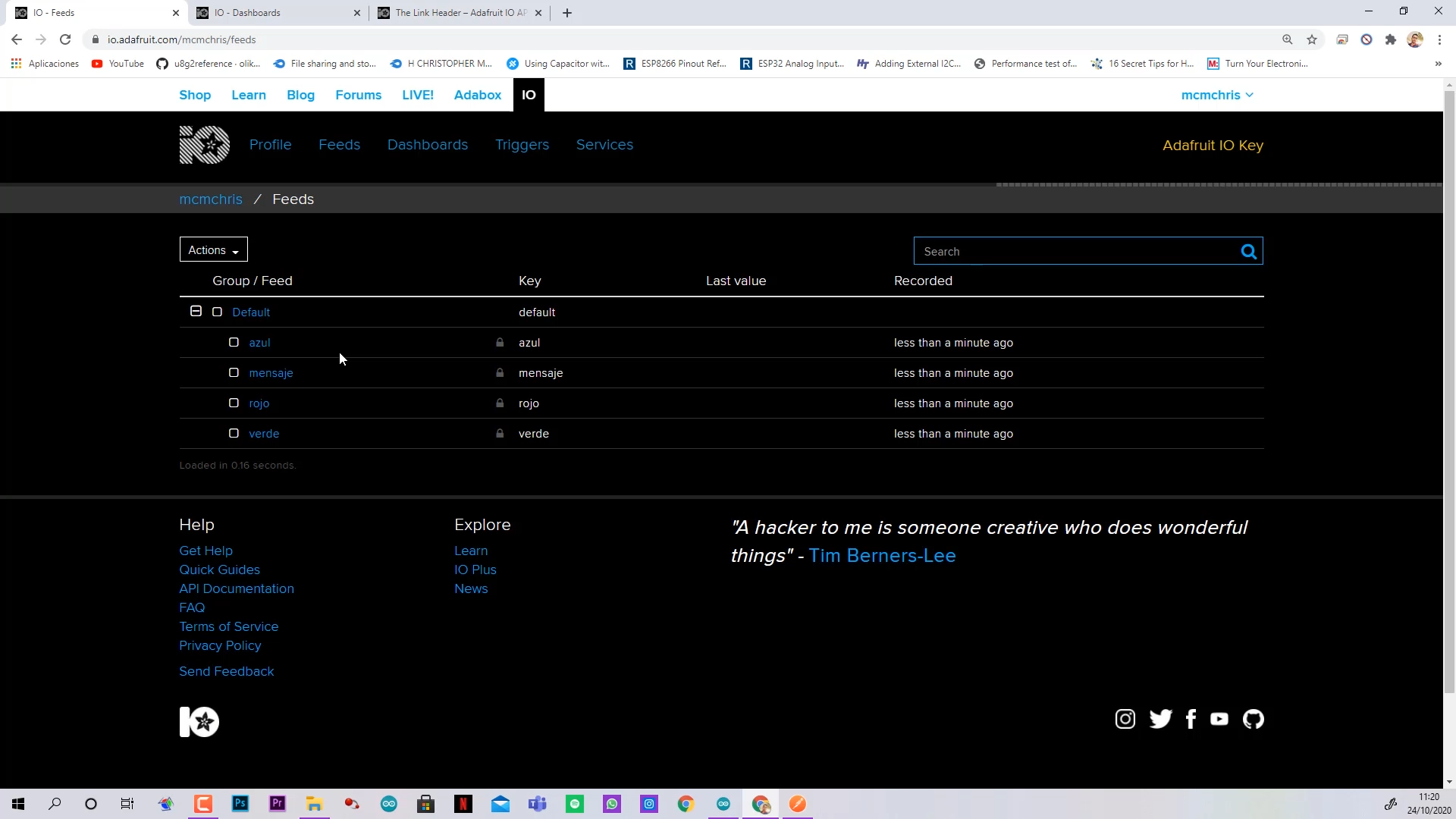Open the Triggers menu item
Image resolution: width=1456 pixels, height=819 pixels.
pyautogui.click(x=522, y=145)
